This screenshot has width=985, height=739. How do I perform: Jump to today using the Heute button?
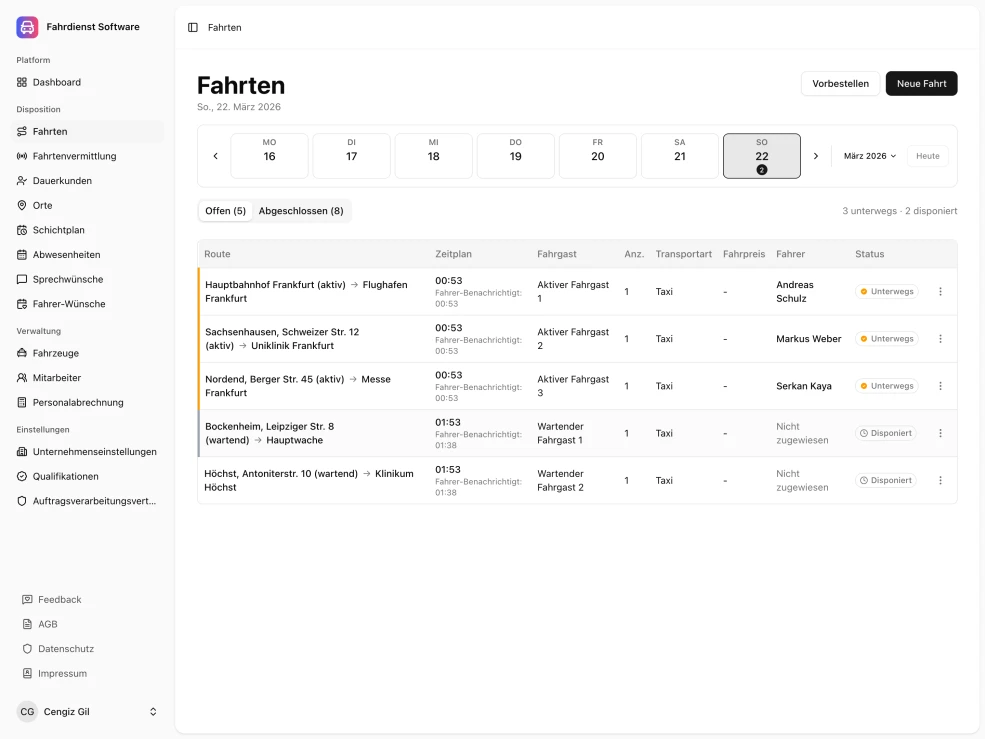coord(927,156)
